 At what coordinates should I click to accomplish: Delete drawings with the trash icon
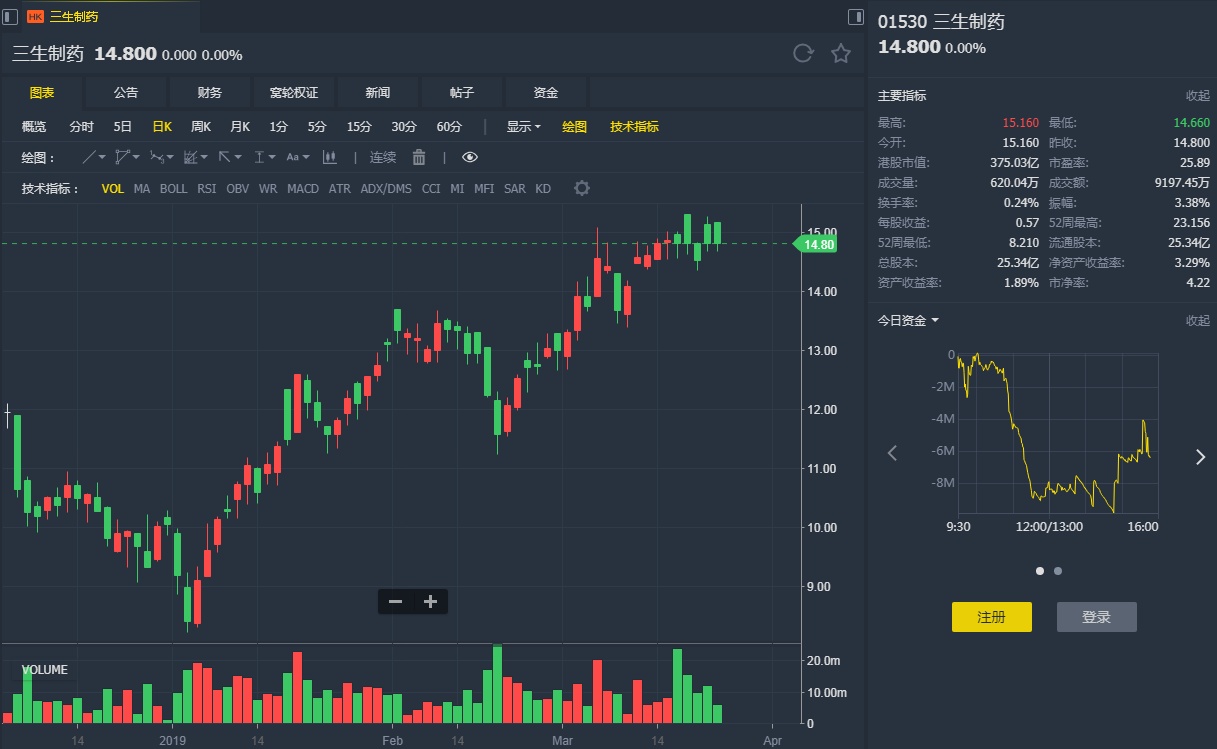(419, 157)
